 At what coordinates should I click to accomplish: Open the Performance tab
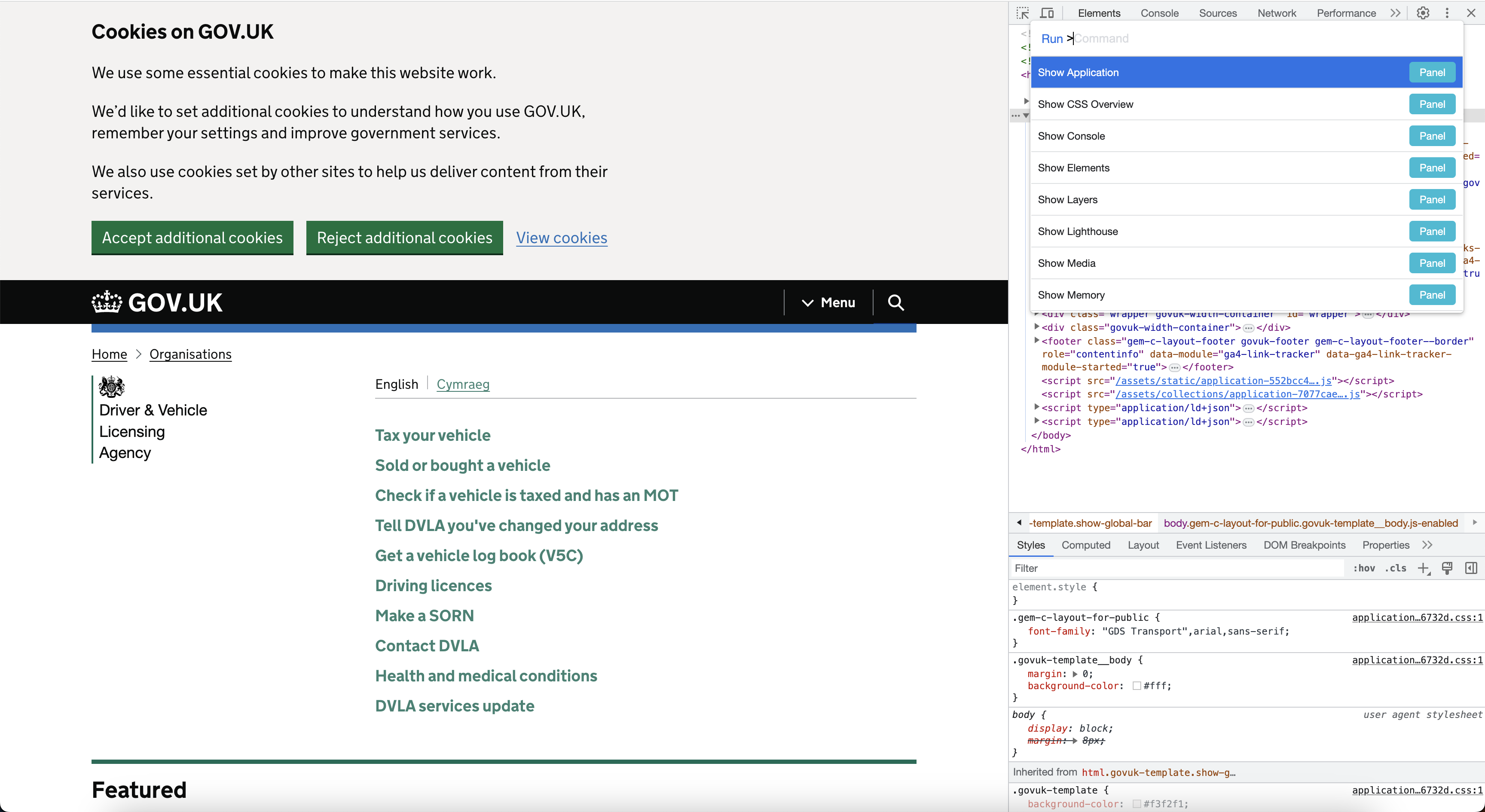click(1346, 13)
